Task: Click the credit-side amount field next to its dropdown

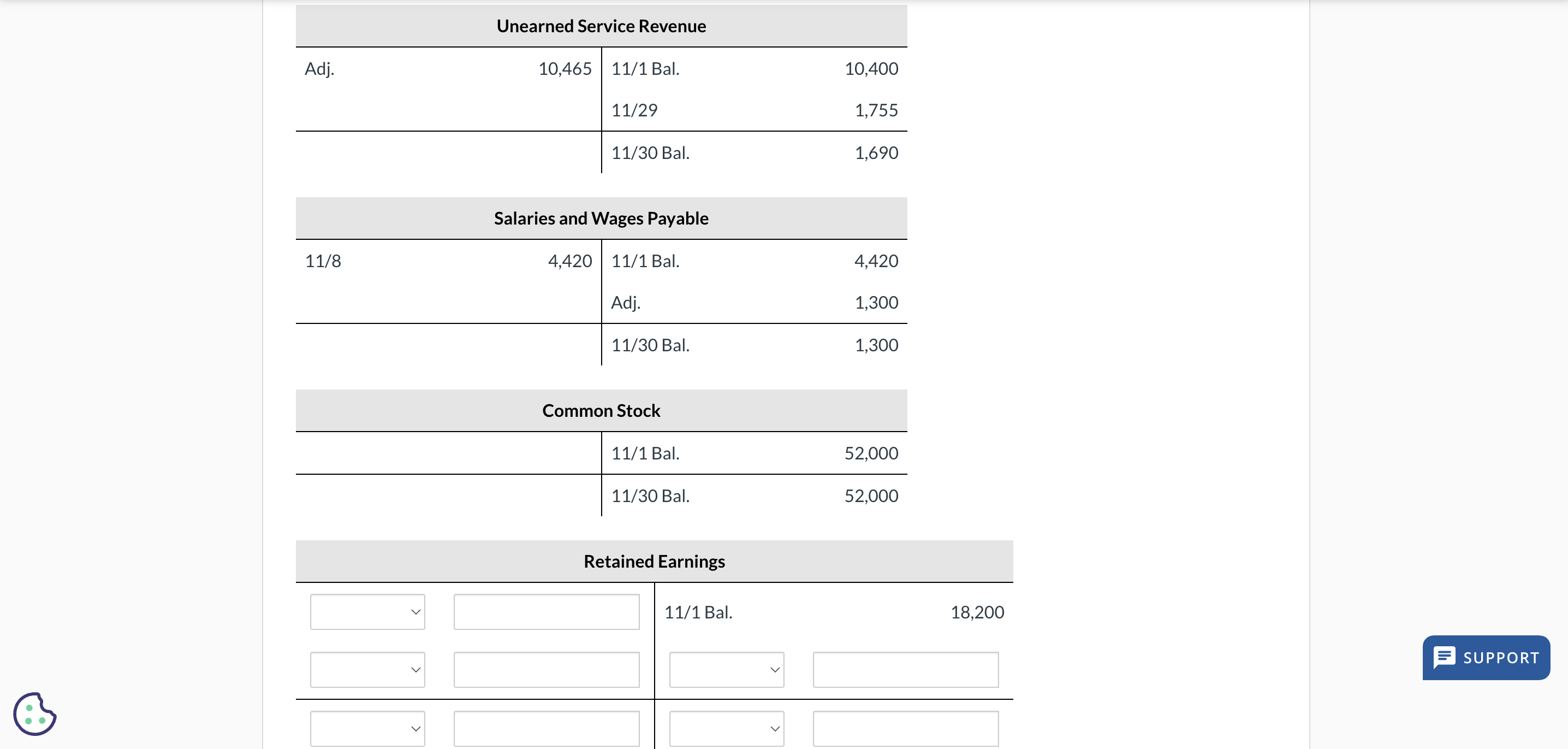Action: tap(905, 669)
